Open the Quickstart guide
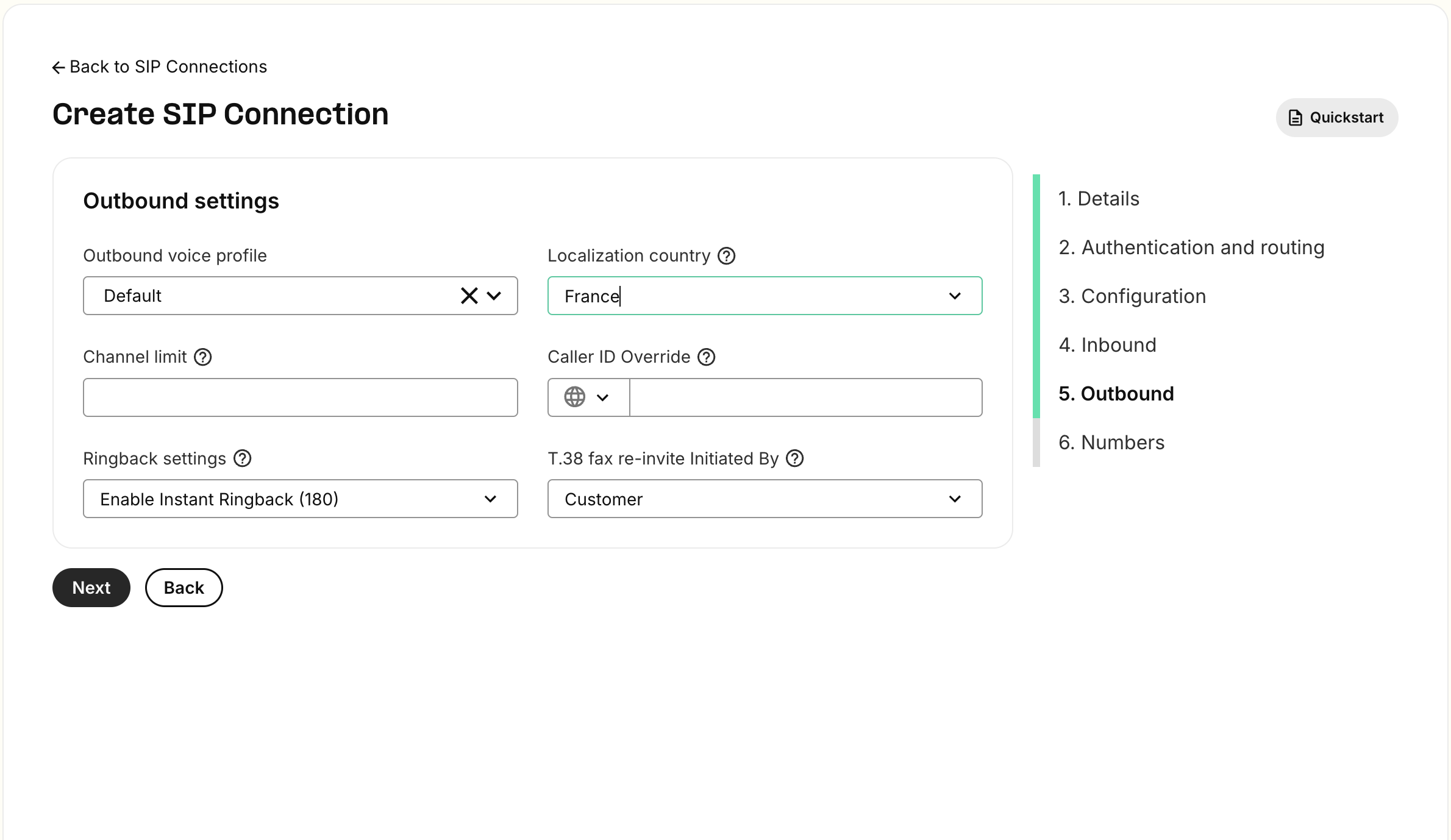This screenshot has width=1451, height=840. [1336, 117]
